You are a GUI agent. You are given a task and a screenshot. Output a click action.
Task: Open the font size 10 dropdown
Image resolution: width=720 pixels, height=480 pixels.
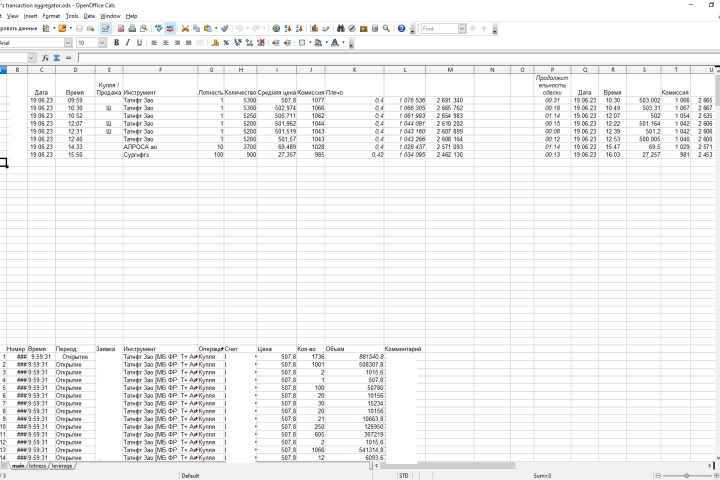point(102,43)
